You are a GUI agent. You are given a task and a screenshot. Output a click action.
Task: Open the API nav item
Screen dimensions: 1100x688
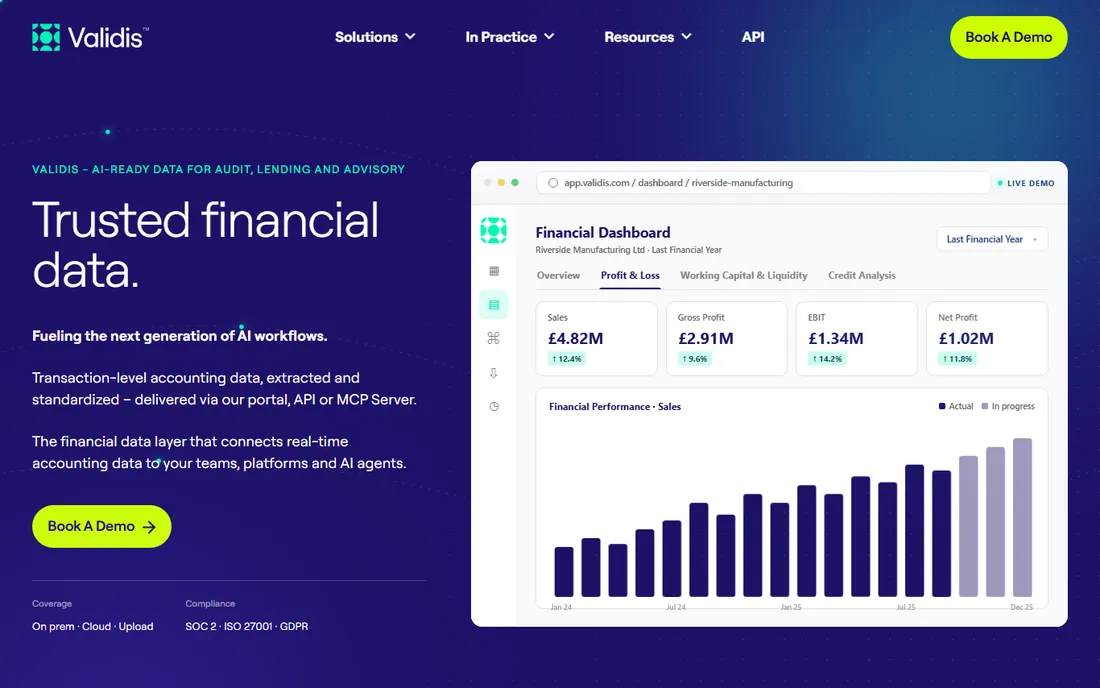[x=753, y=37]
